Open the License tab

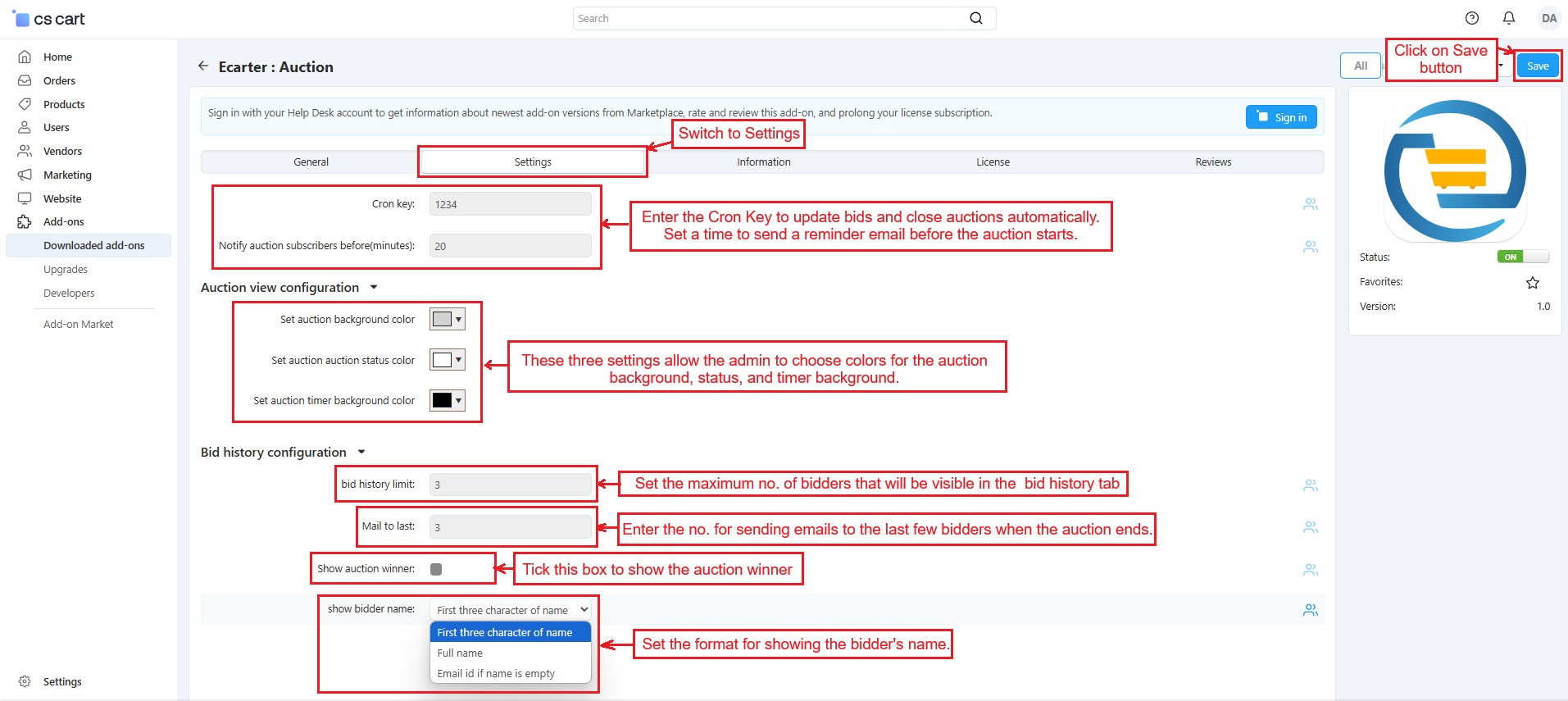click(x=992, y=162)
